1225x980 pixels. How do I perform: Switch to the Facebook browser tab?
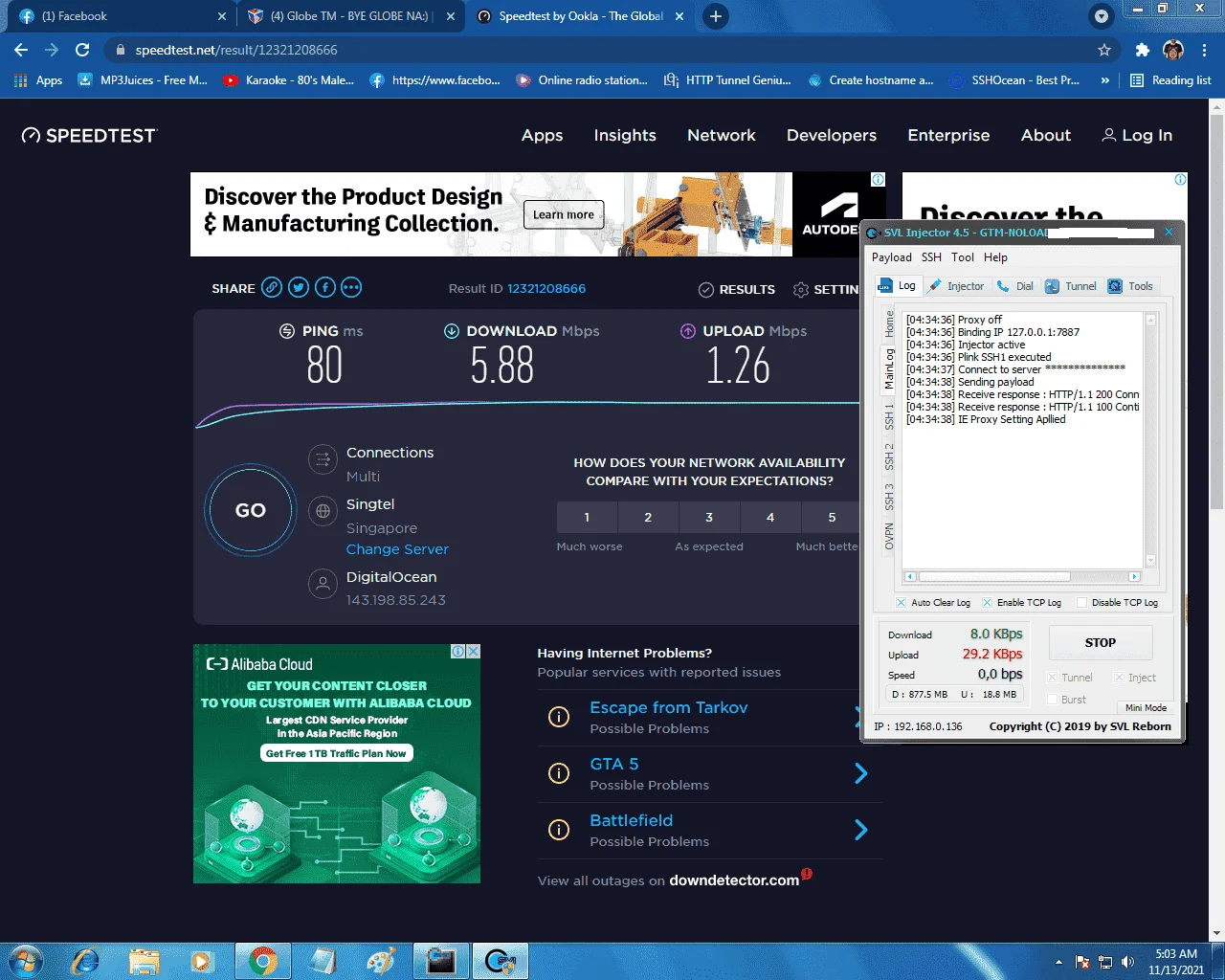[122, 16]
